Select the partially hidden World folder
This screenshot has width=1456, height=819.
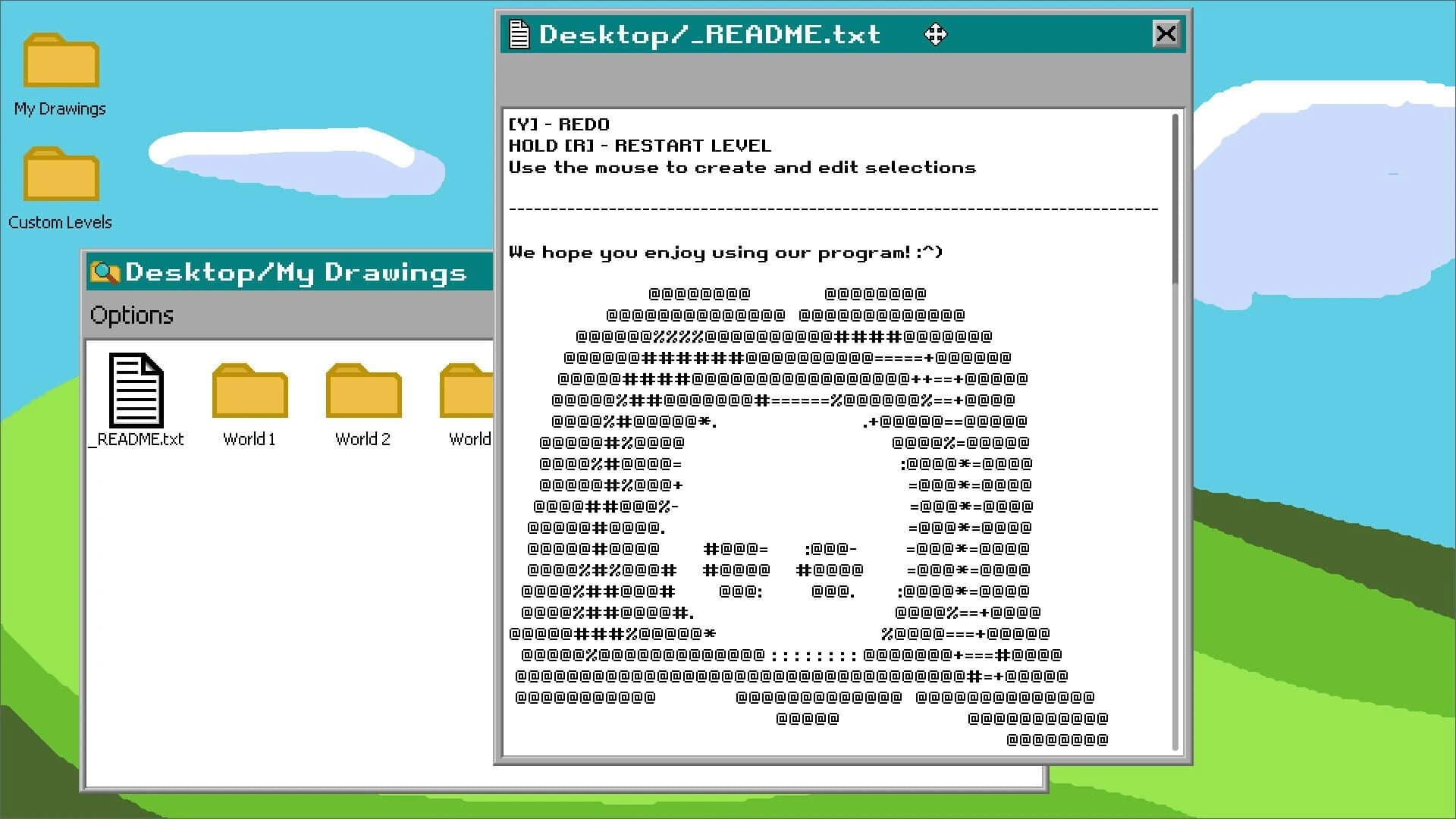click(x=466, y=391)
